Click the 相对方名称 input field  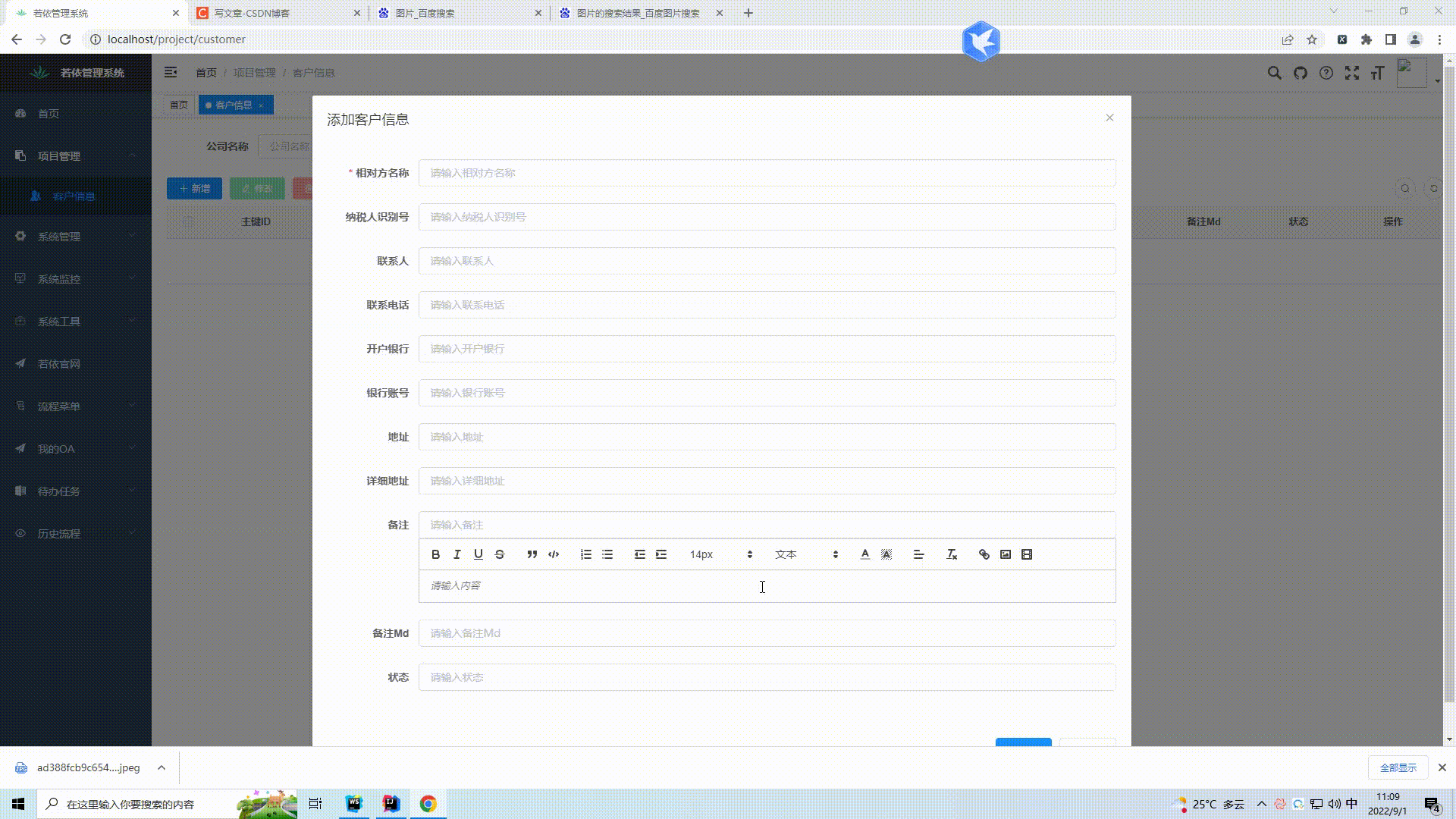[767, 173]
